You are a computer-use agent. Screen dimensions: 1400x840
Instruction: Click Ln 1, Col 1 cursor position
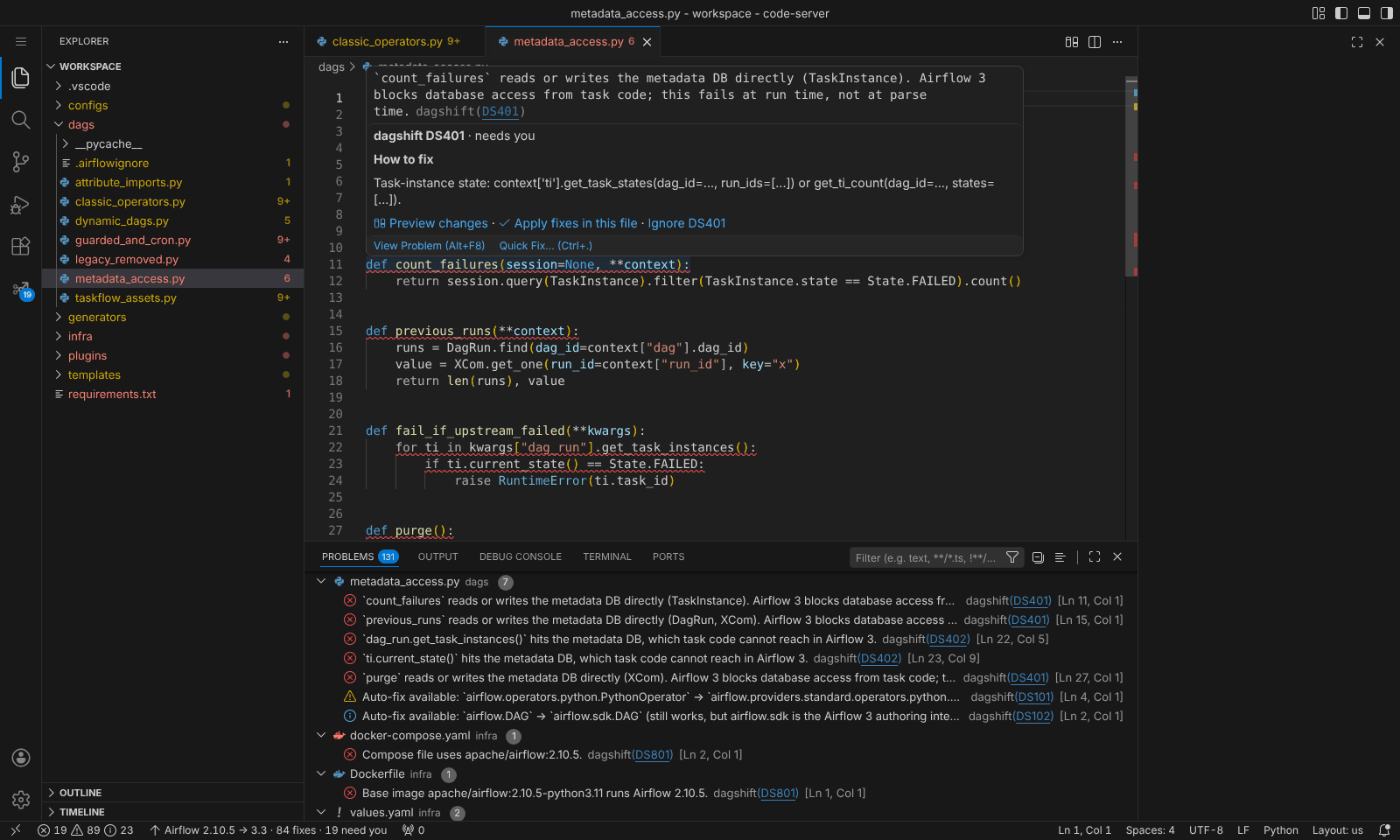1084,830
